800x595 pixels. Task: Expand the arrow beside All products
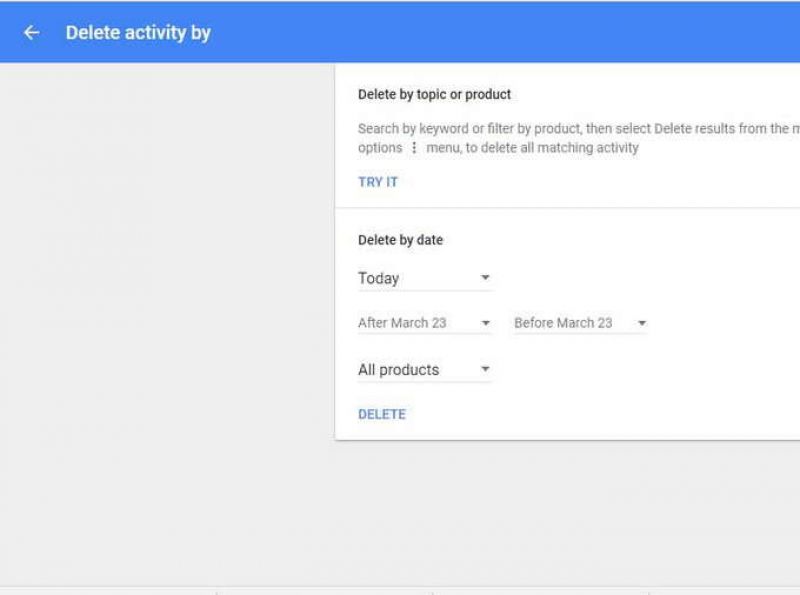484,369
